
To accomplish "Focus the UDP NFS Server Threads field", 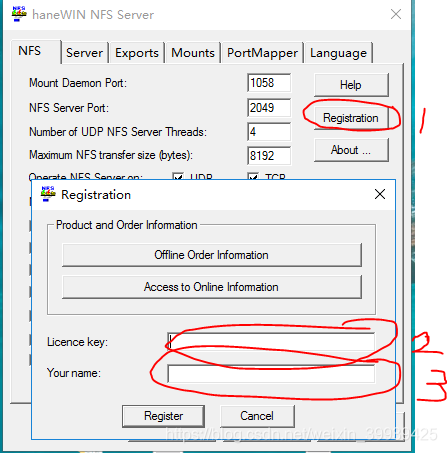I will (269, 132).
